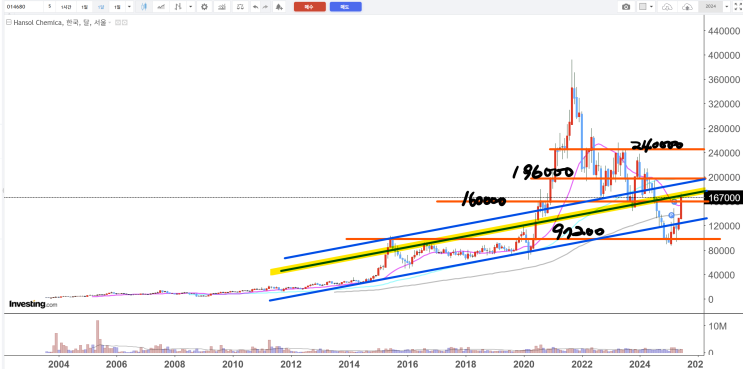The height and width of the screenshot is (369, 743).
Task: Click the balance scale compare icon
Action: point(240,7)
